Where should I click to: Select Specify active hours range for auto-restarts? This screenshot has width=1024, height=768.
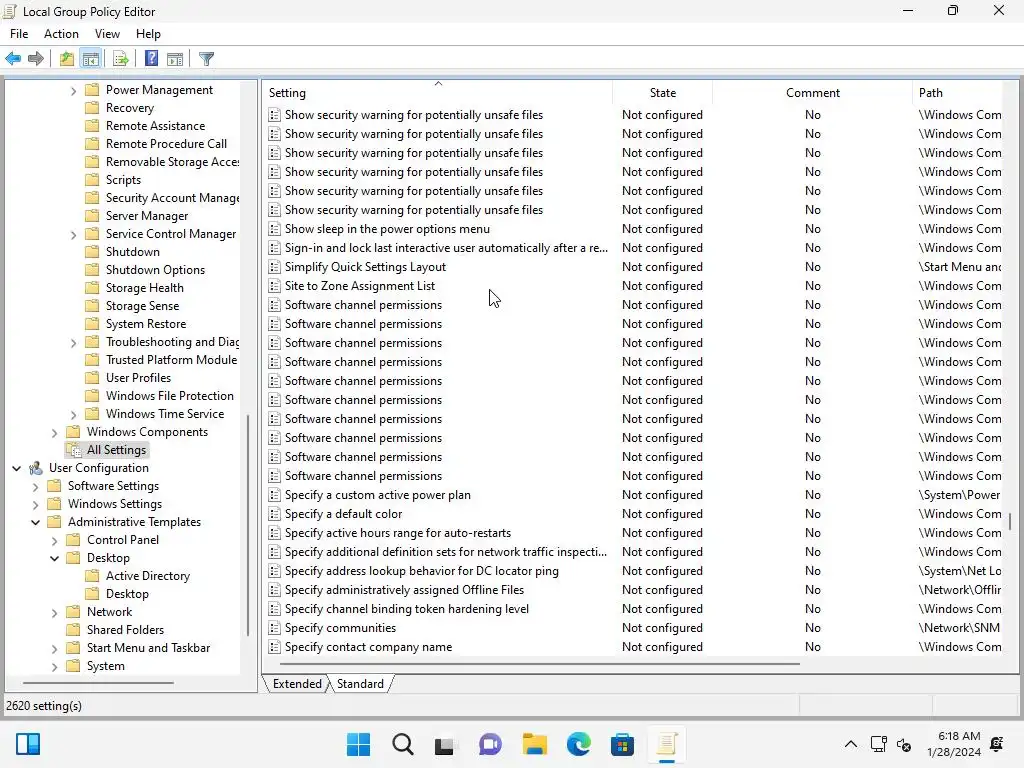(398, 533)
